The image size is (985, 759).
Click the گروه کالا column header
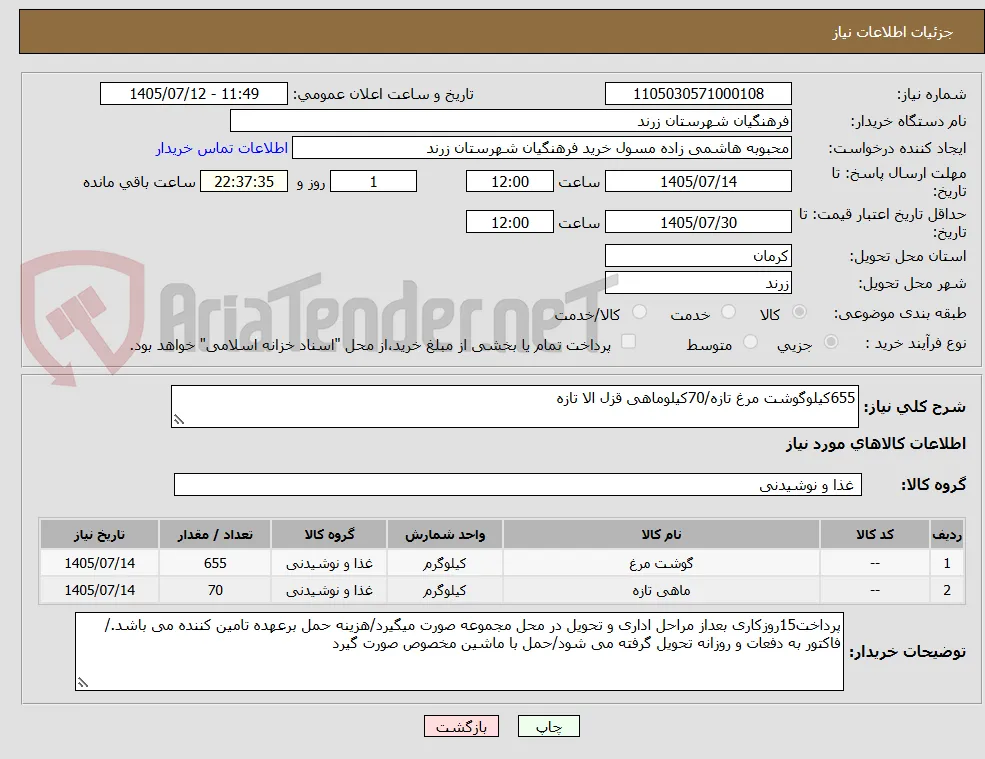pos(329,535)
